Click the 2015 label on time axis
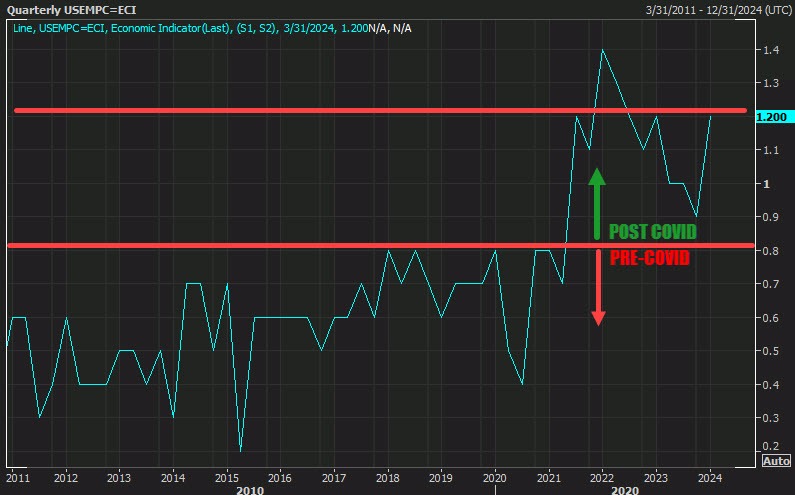 click(x=226, y=477)
